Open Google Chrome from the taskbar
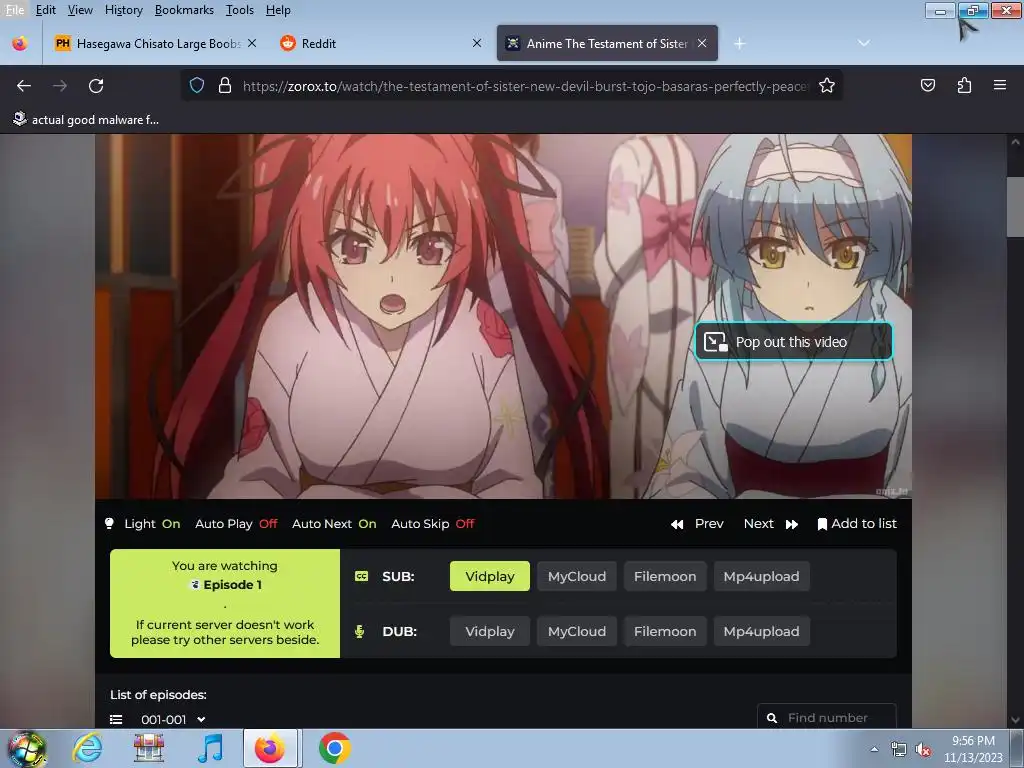 [x=334, y=748]
